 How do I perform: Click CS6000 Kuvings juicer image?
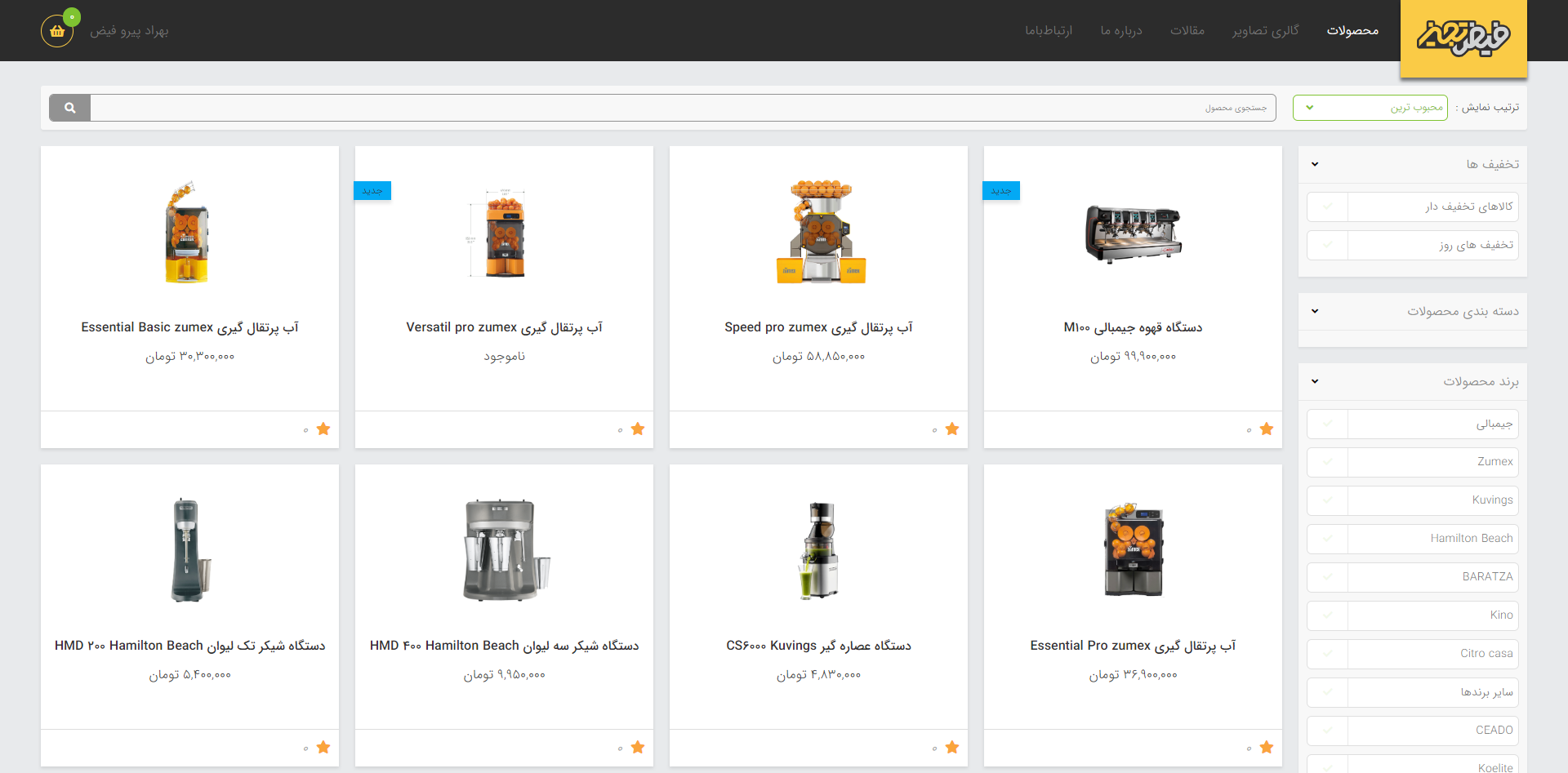click(x=819, y=550)
